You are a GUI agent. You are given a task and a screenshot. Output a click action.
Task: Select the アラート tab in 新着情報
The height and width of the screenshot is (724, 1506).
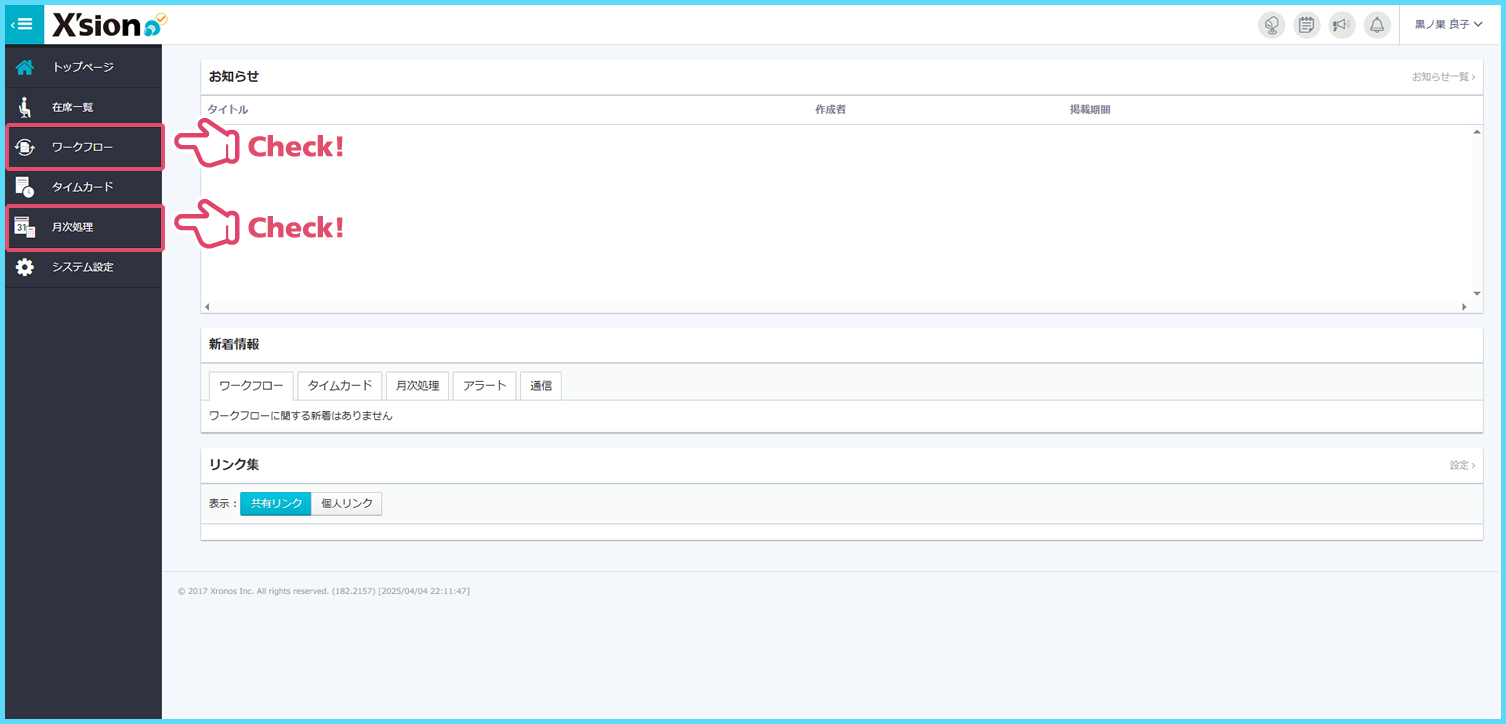484,385
